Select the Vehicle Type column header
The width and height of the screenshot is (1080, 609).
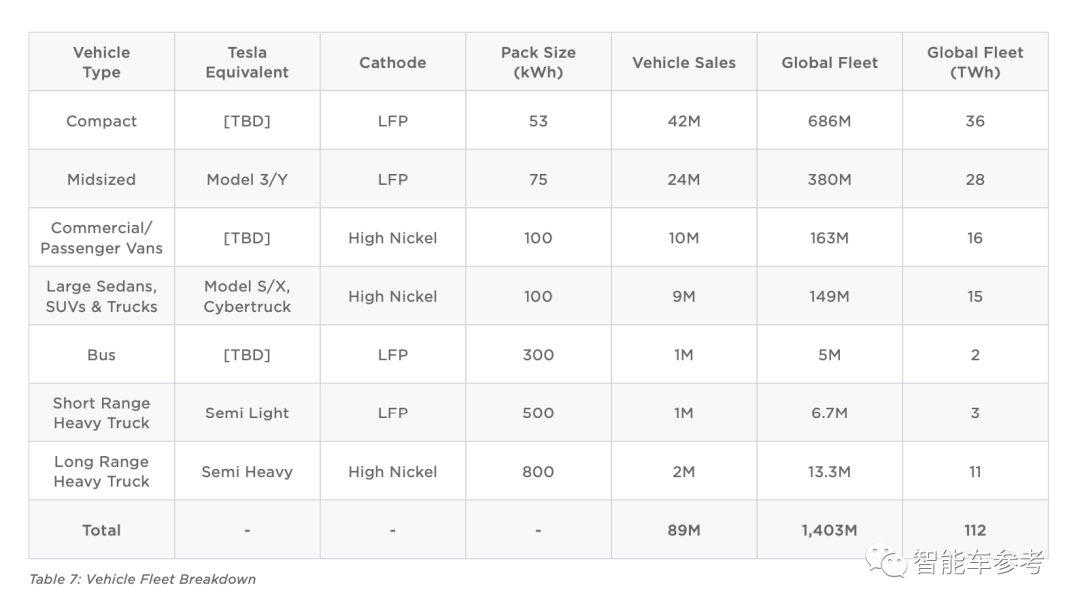pyautogui.click(x=101, y=62)
